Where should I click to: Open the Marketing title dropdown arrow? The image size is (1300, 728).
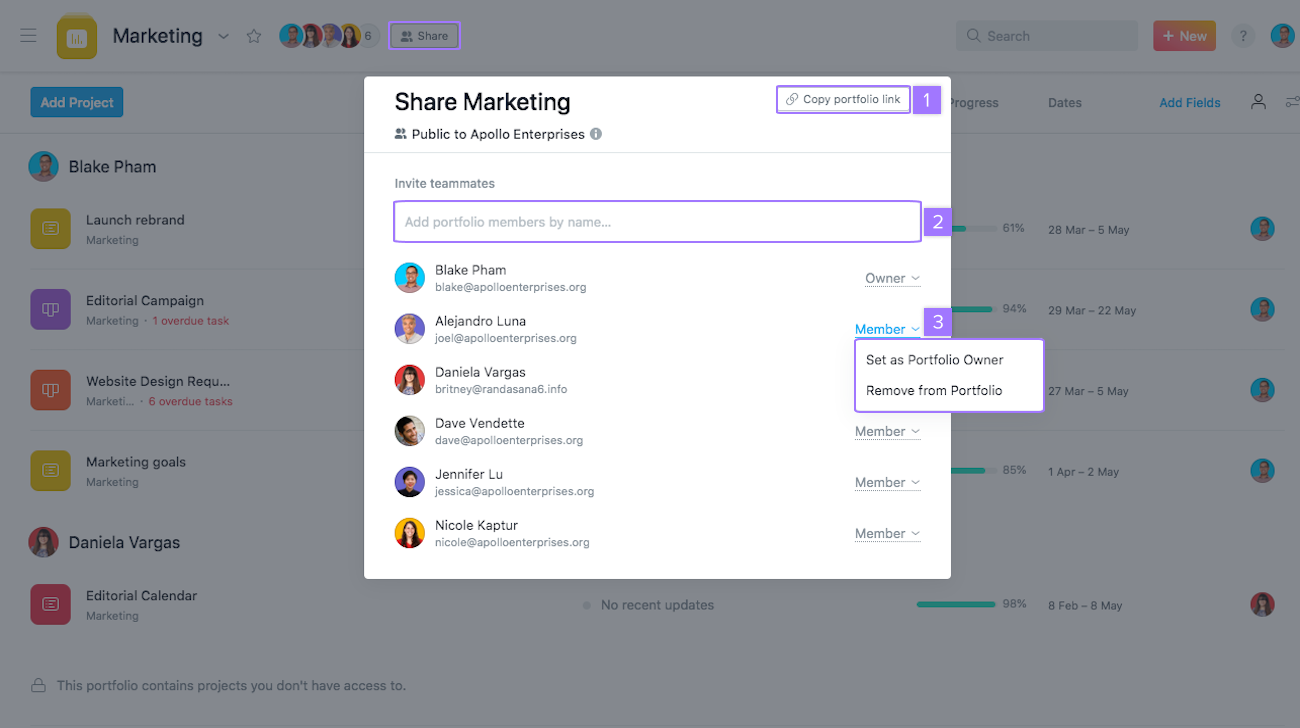(x=224, y=36)
